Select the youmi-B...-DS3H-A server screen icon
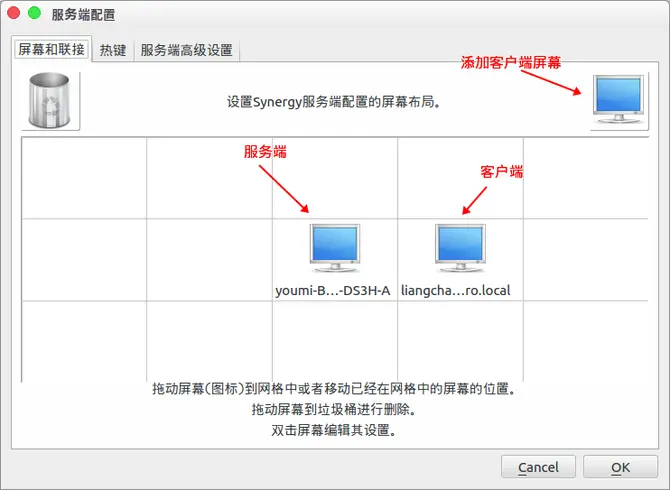Viewport: 670px width, 490px height. click(x=335, y=248)
